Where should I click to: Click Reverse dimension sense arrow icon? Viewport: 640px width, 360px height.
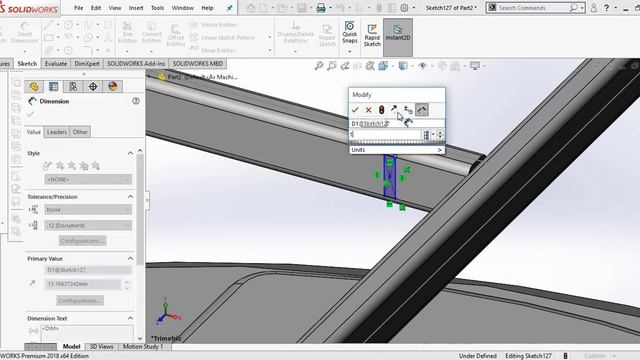[x=394, y=109]
